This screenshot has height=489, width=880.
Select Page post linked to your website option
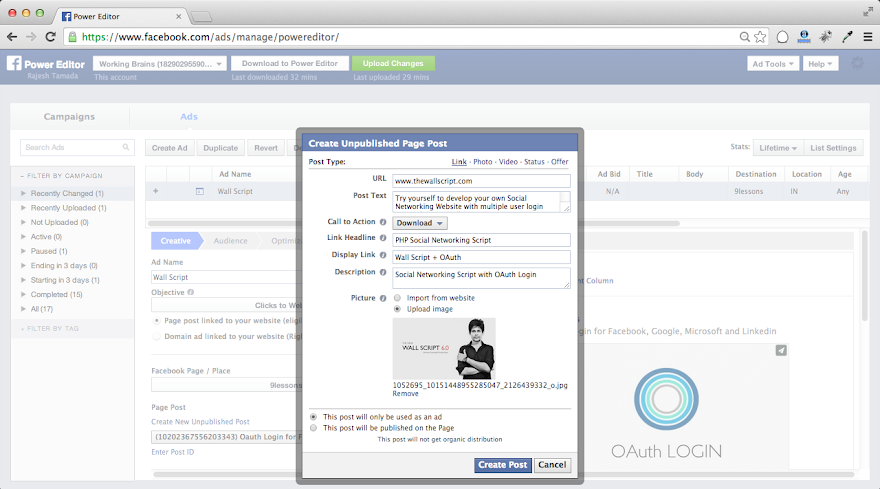click(x=157, y=321)
